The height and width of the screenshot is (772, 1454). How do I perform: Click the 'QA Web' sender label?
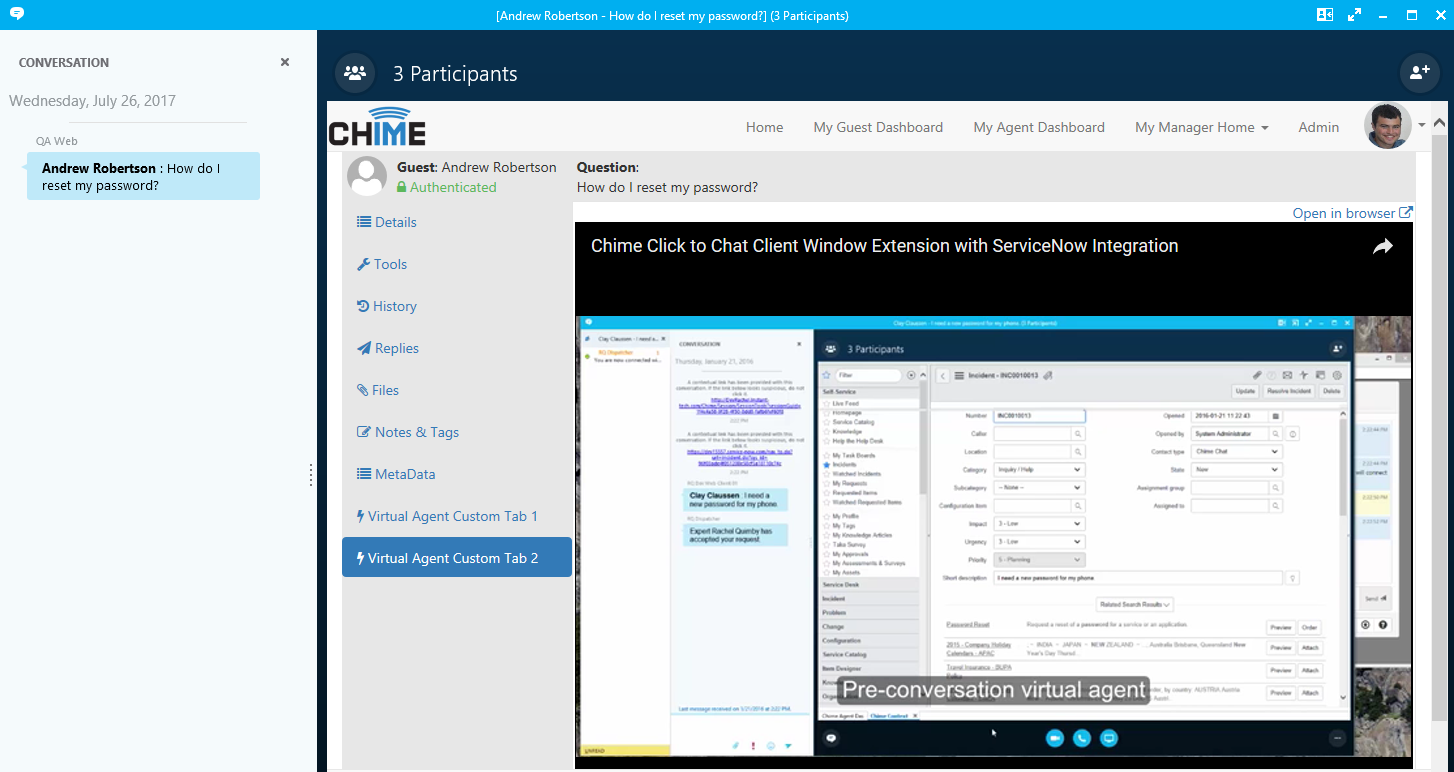point(57,141)
